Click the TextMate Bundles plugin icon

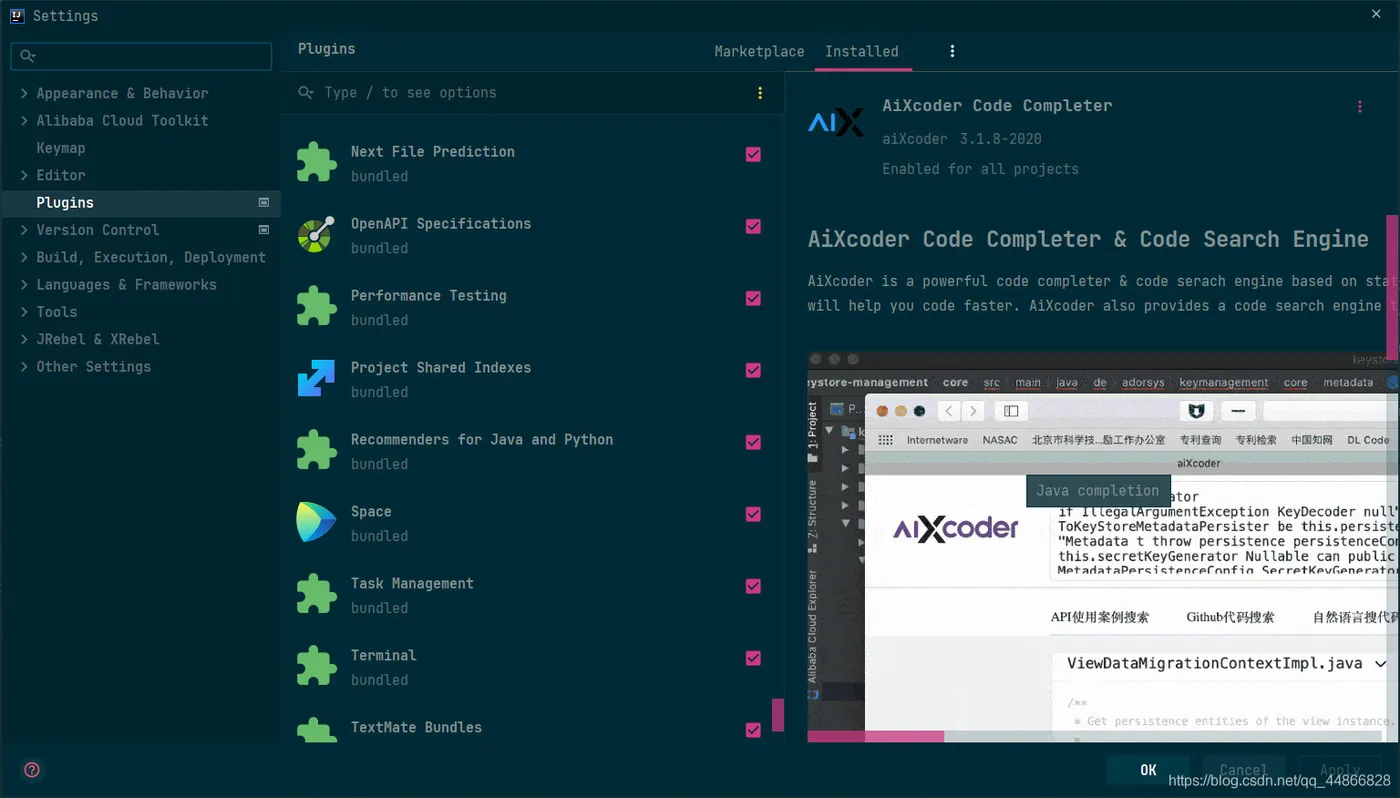pos(317,730)
